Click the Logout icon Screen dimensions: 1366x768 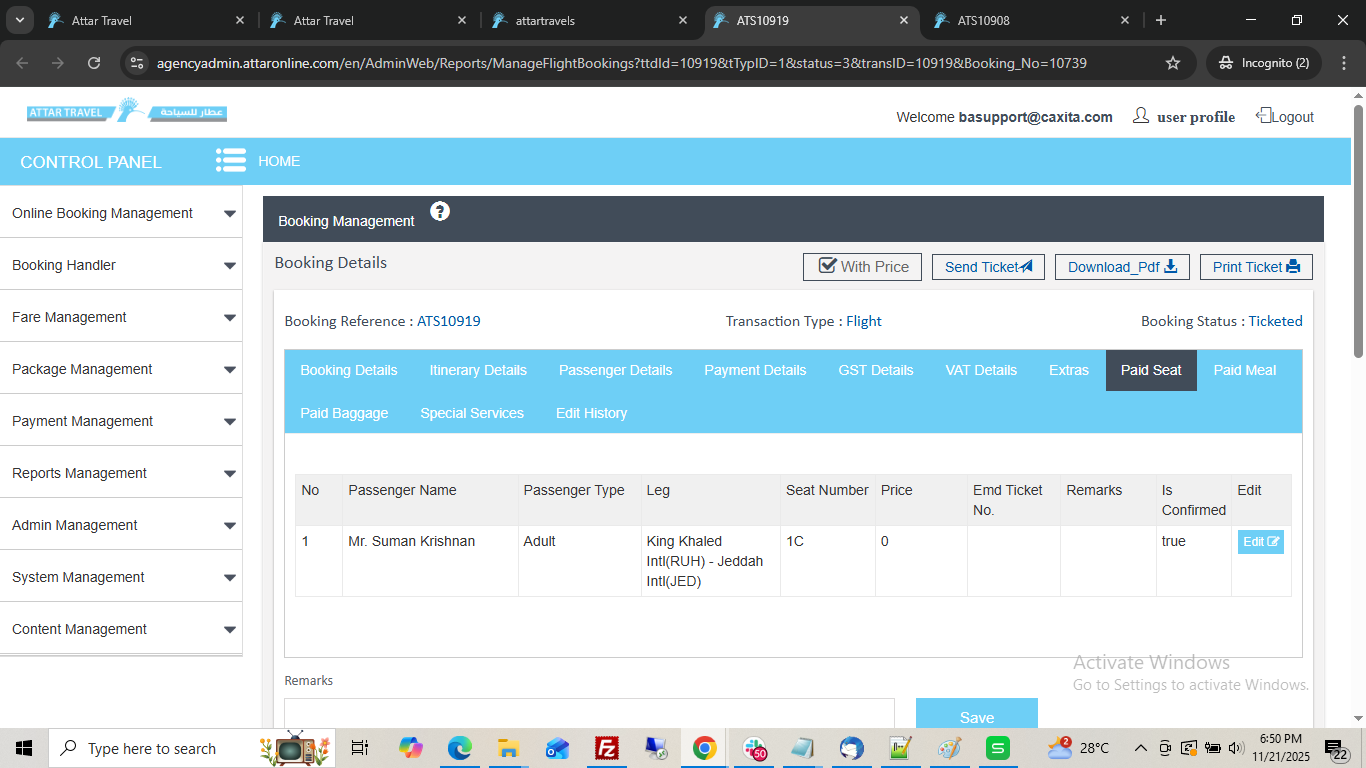point(1264,116)
